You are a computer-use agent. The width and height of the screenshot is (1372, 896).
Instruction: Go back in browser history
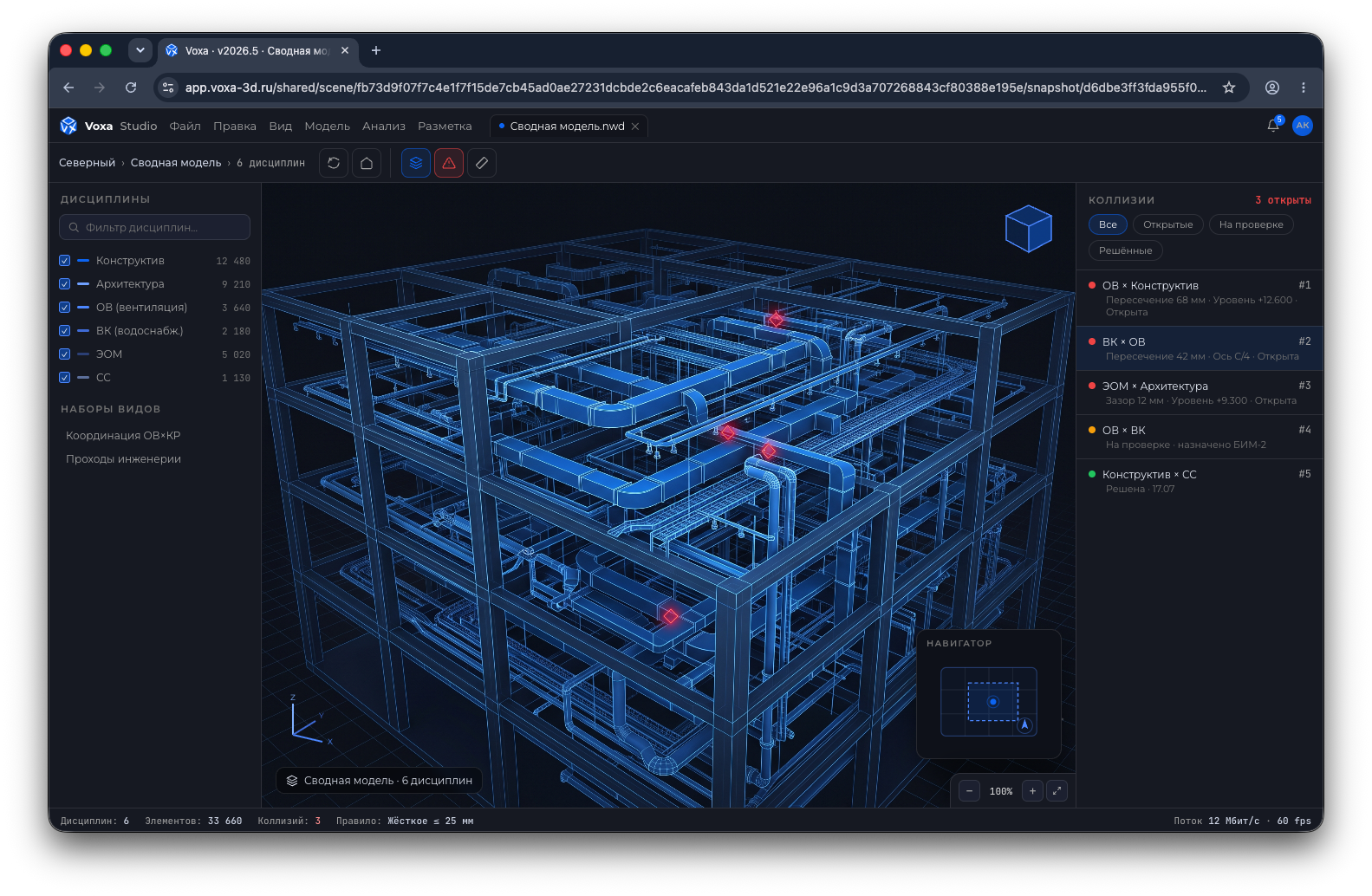pos(68,88)
